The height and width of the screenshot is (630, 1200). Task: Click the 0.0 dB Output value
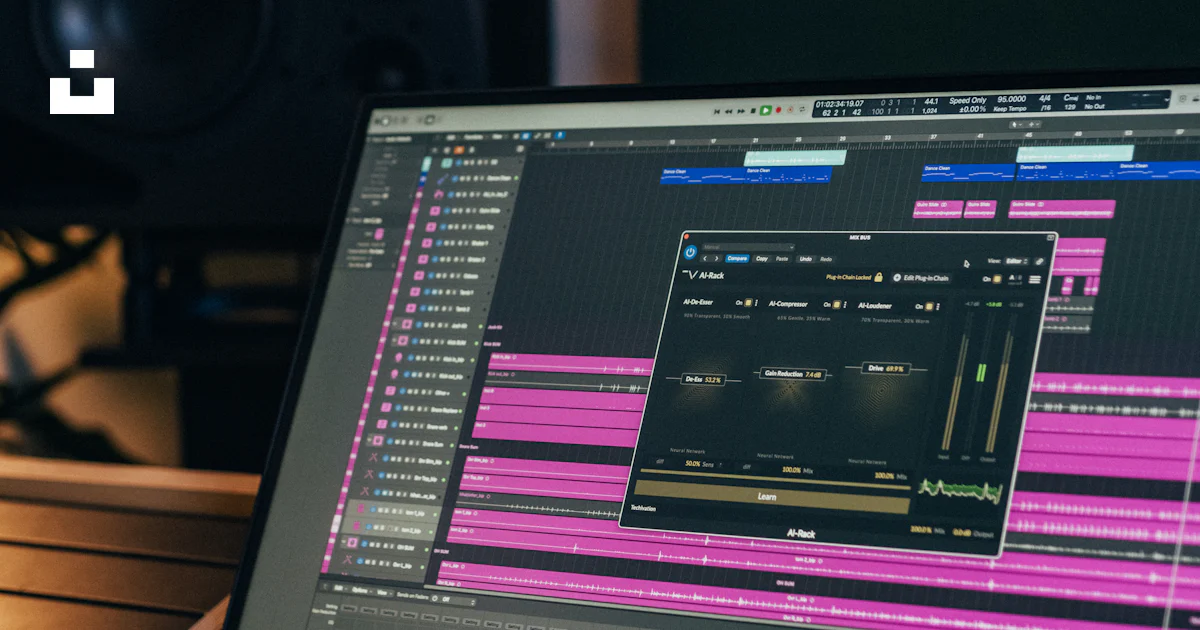(x=962, y=532)
